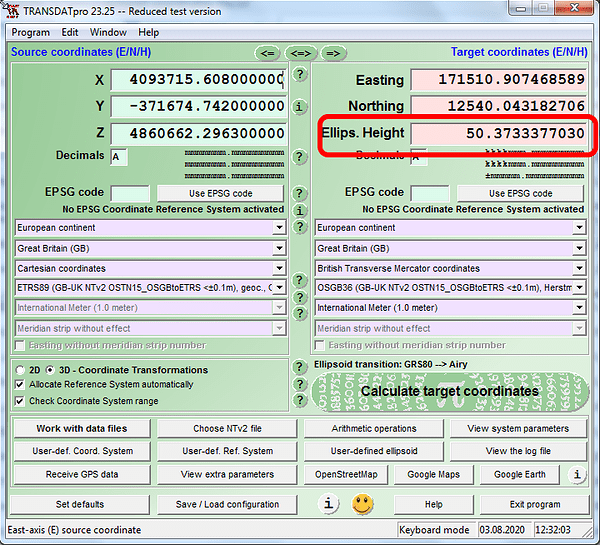Click info icon beside the Y field
This screenshot has width=600, height=545.
pos(300,106)
